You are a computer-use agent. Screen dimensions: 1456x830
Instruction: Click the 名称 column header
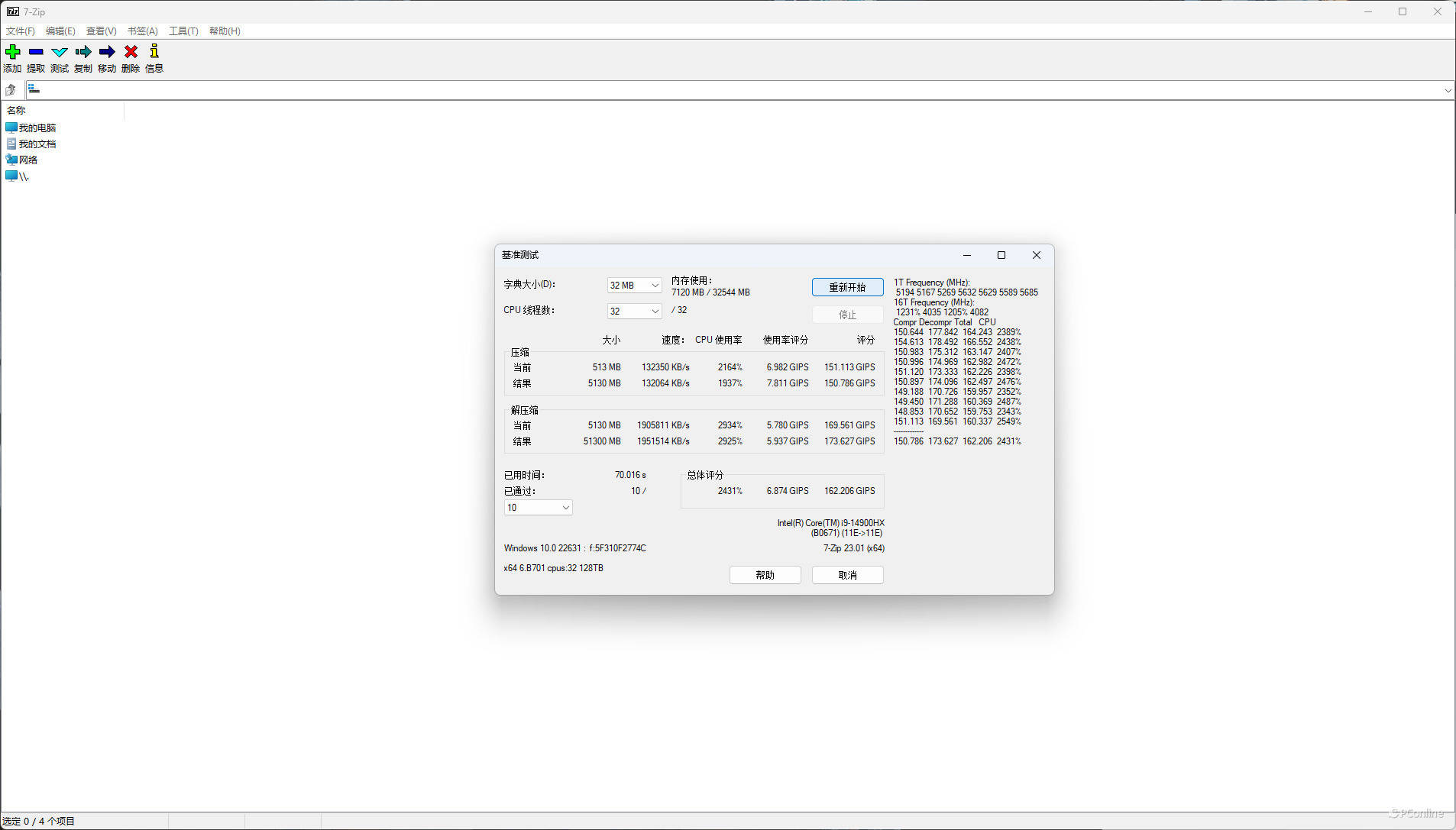(16, 111)
